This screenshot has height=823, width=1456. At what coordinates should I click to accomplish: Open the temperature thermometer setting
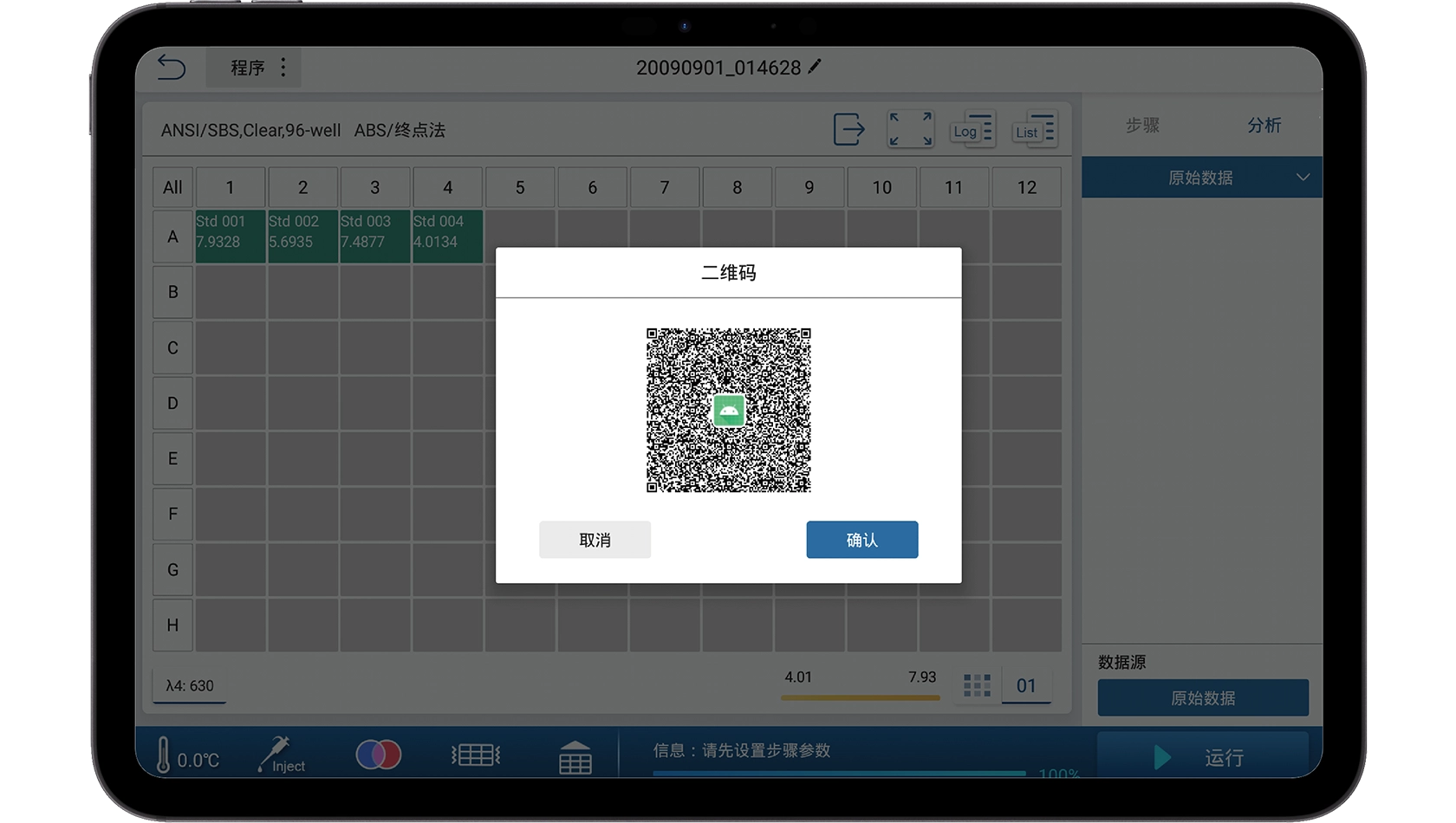164,755
